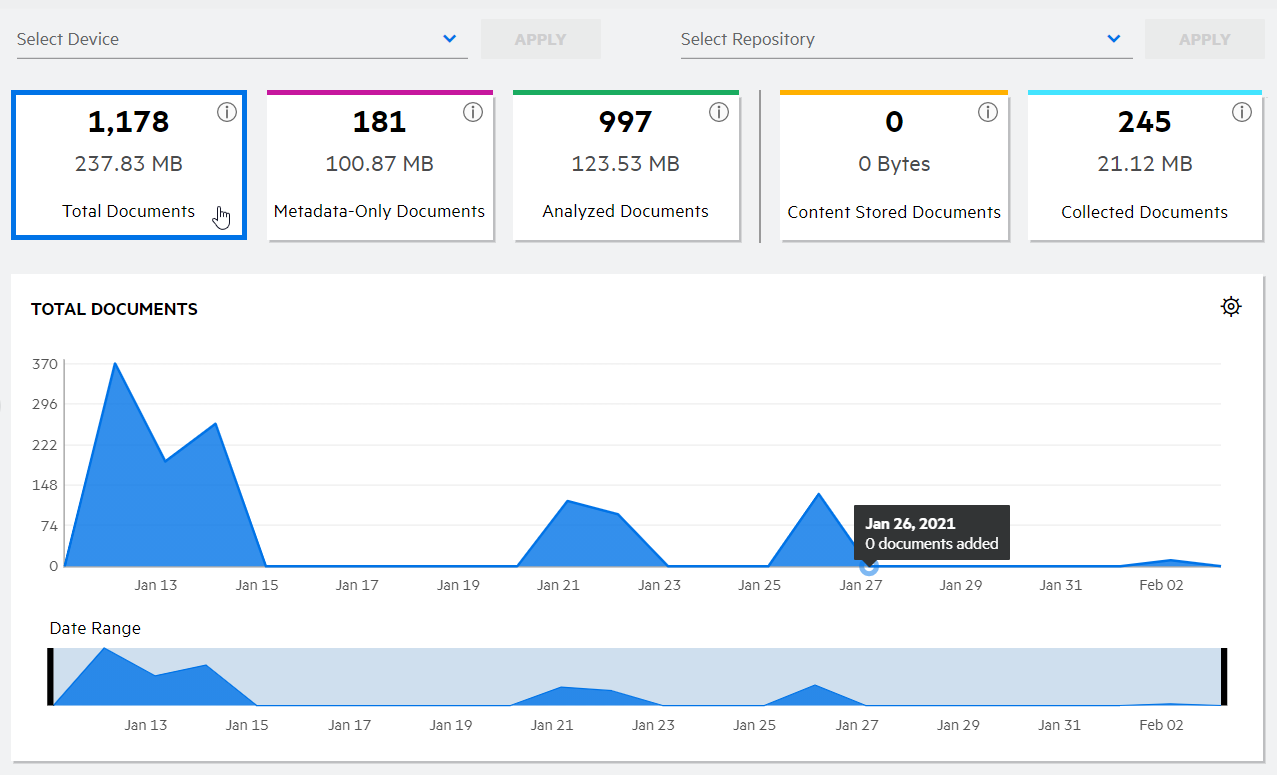Expand the Select Device dropdown arrow
Screen dimensions: 1277x775
449,39
